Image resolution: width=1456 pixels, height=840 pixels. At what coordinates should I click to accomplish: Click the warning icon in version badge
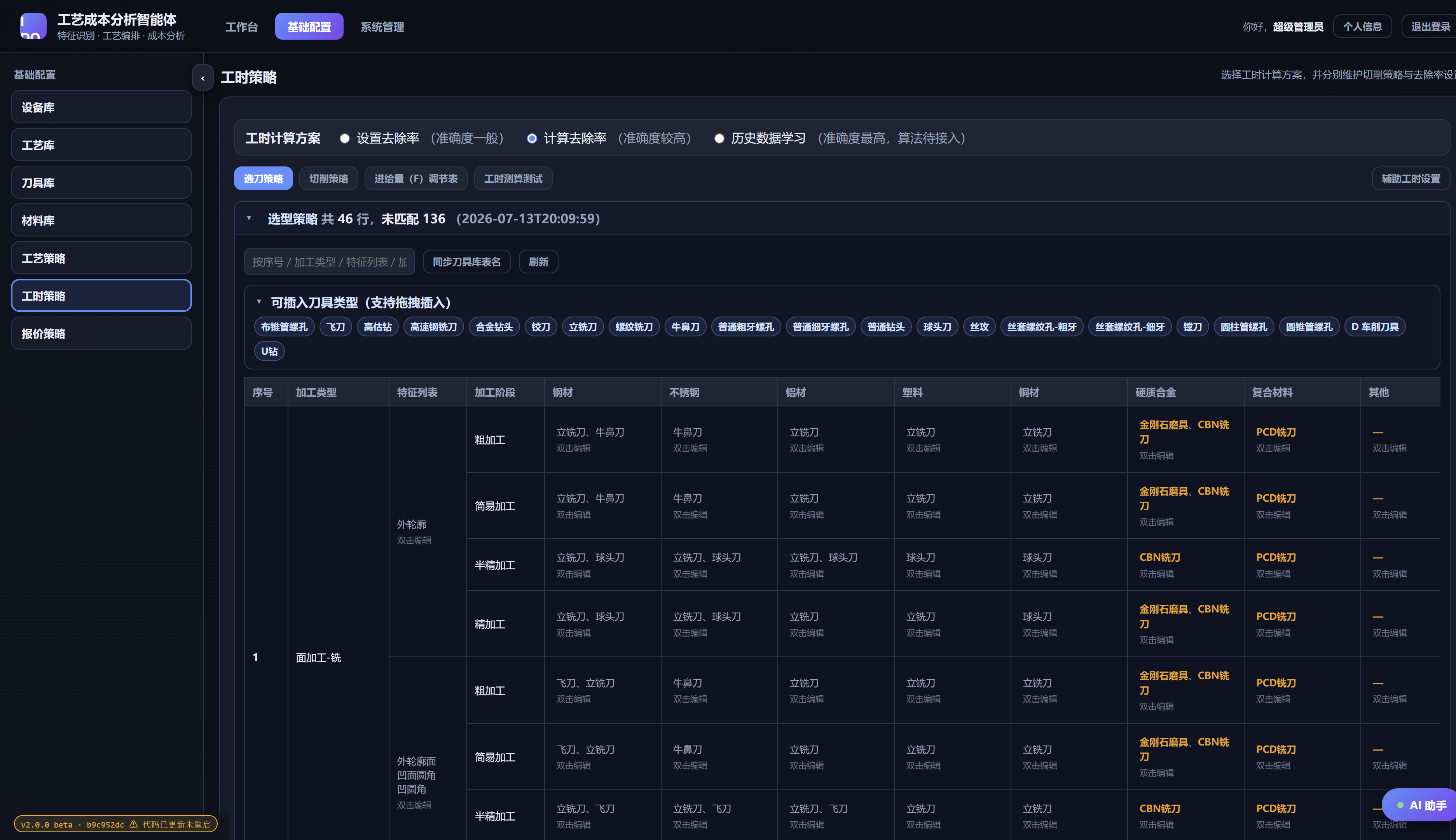coord(134,824)
